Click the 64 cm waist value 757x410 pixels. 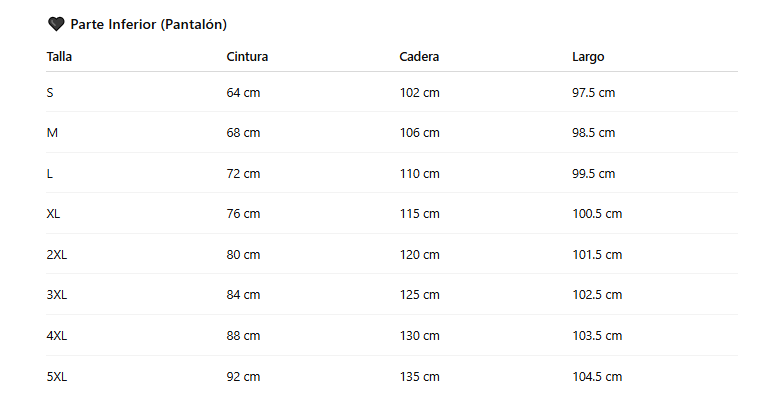(243, 93)
